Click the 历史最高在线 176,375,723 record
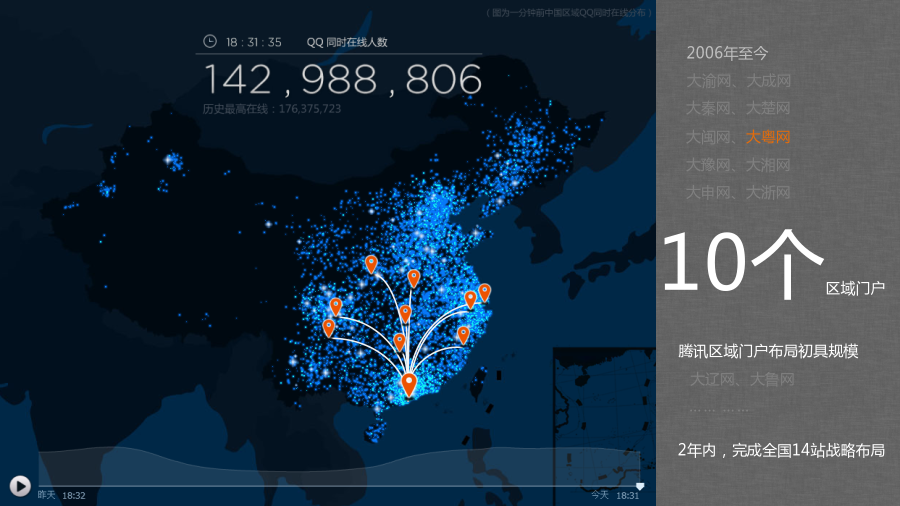The image size is (900, 506). click(271, 109)
